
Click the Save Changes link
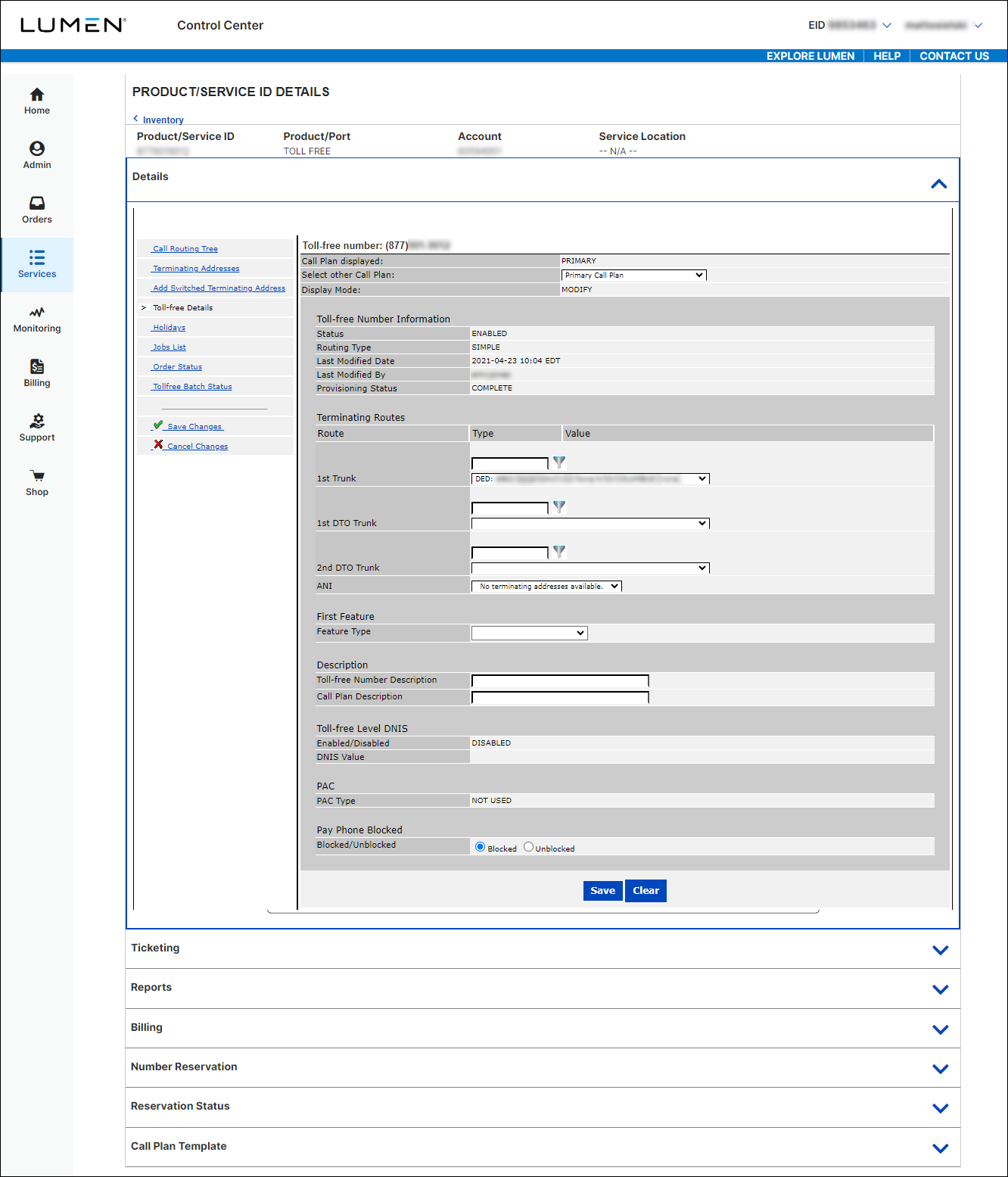click(195, 427)
